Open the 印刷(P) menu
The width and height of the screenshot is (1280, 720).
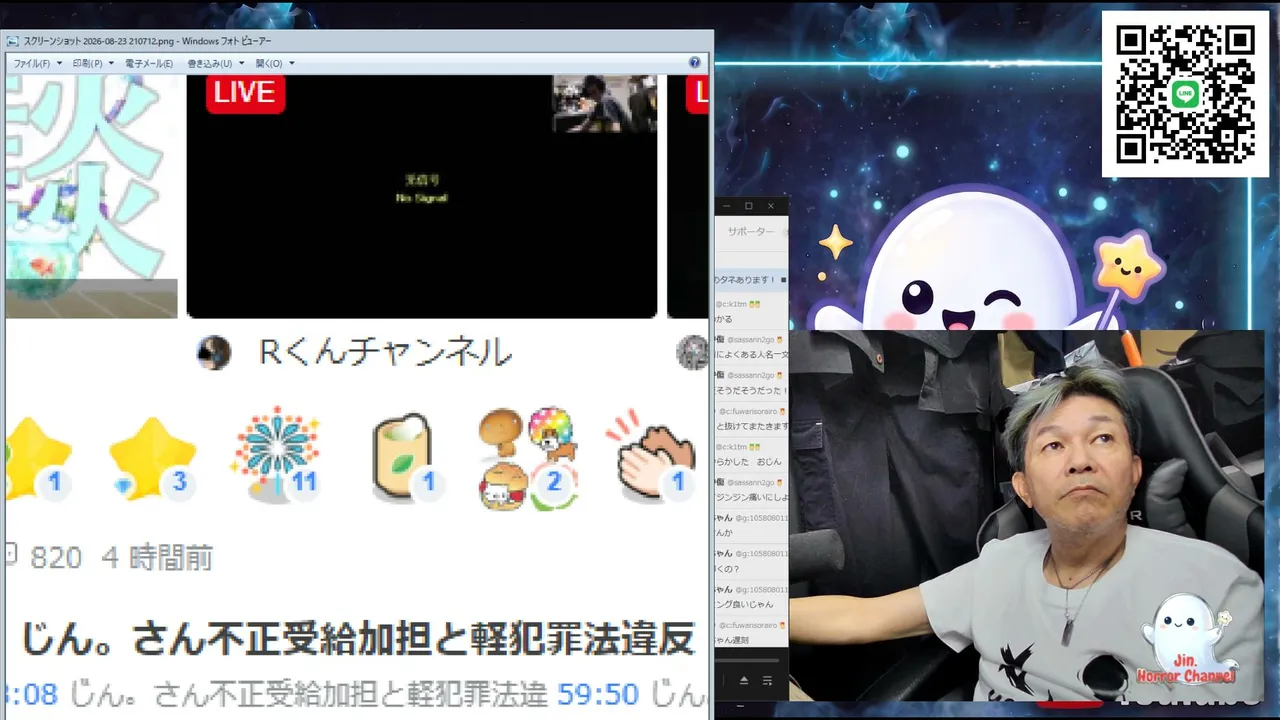coord(87,63)
